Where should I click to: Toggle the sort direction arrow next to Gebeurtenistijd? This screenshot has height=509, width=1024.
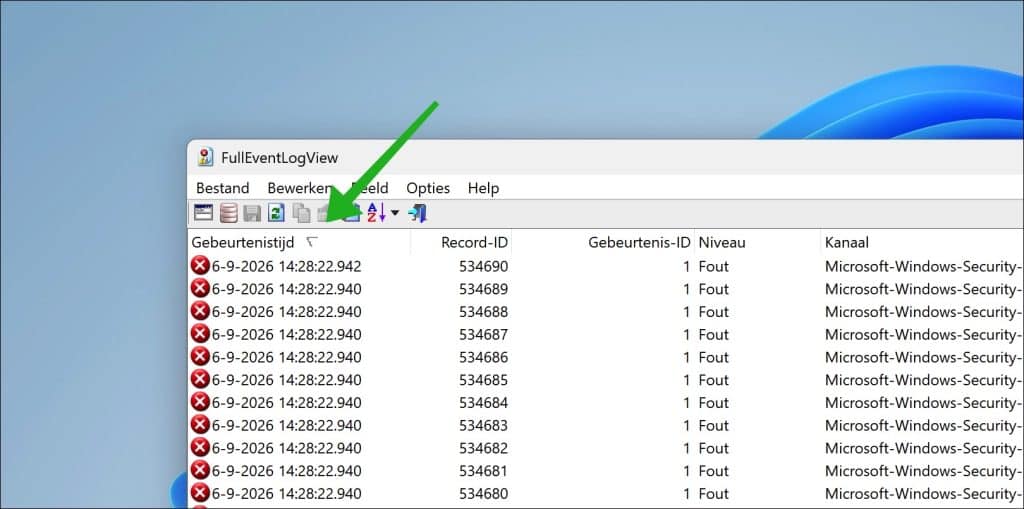312,242
